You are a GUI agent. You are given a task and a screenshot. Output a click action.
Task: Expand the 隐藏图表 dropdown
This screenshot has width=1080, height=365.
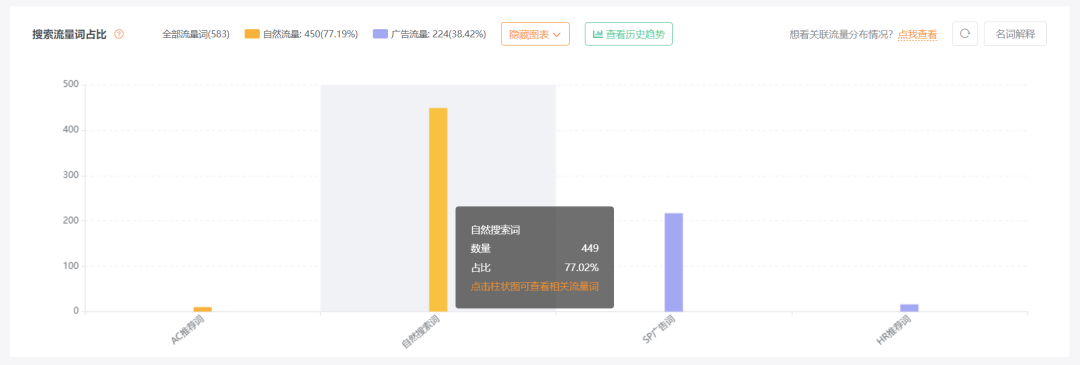click(x=535, y=34)
